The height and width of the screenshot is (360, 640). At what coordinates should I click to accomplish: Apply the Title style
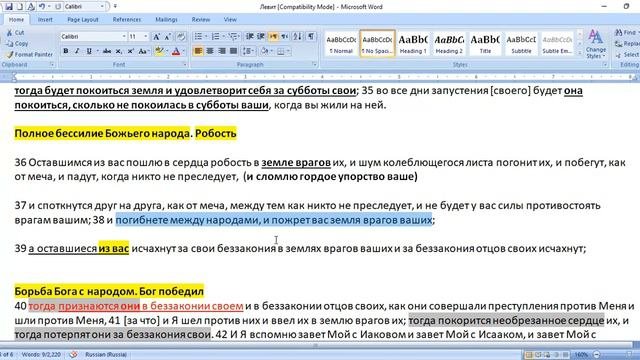(x=485, y=43)
